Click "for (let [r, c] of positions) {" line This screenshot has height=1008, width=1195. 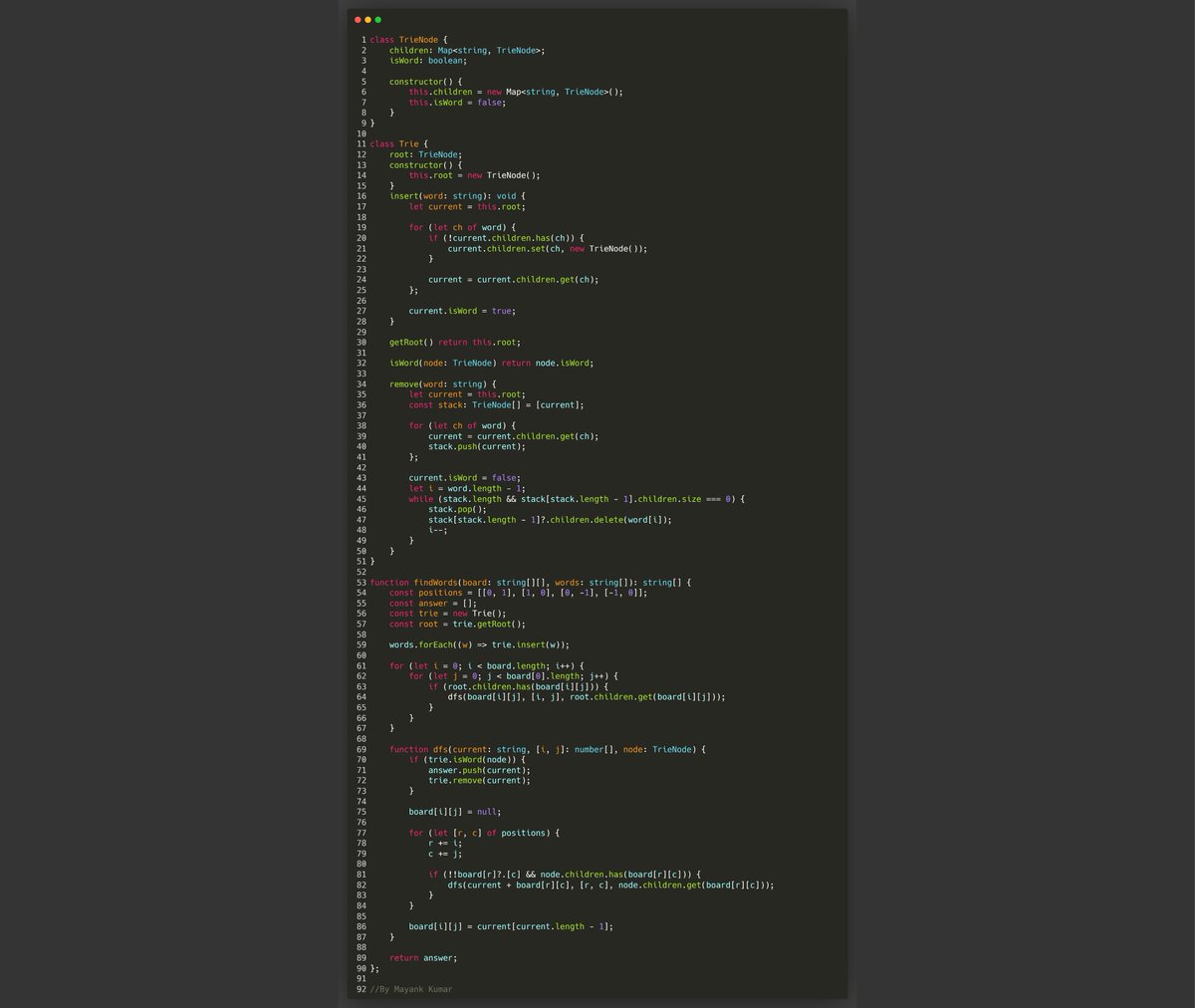[x=482, y=833]
